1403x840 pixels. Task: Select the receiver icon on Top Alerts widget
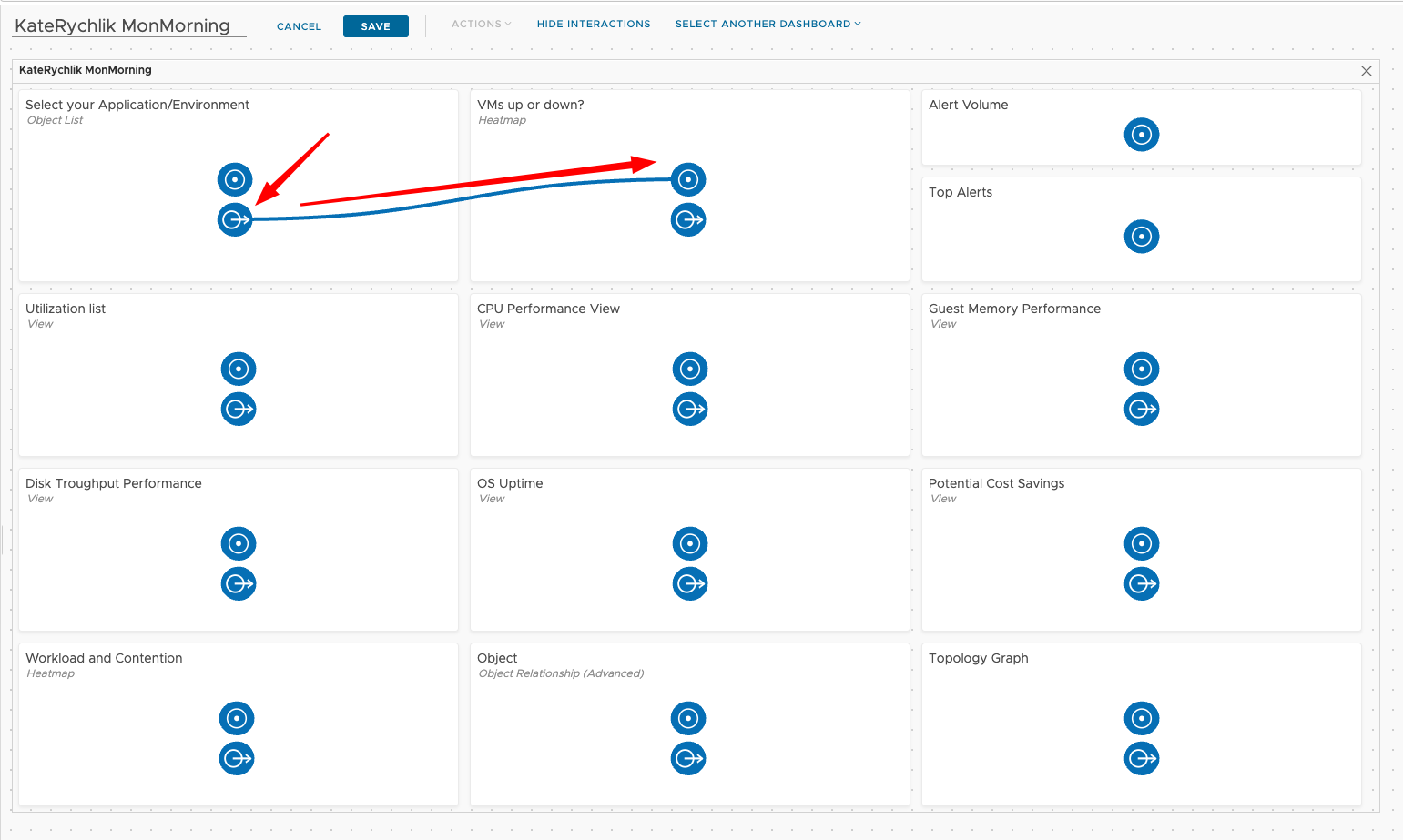1142,237
